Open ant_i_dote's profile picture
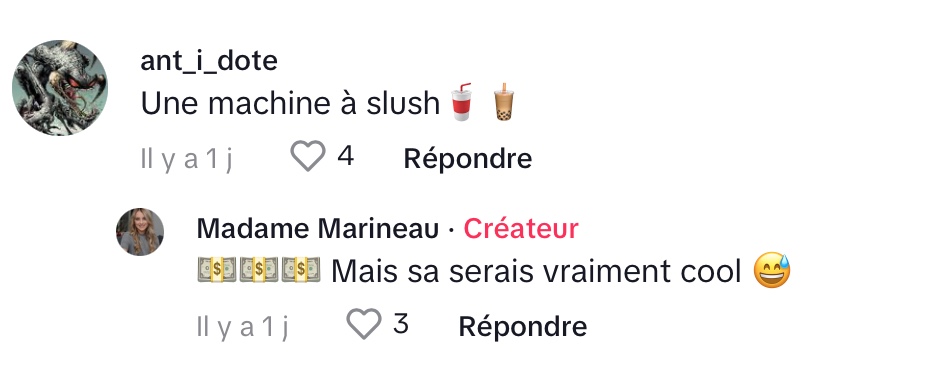Viewport: 932px width, 370px height. point(60,87)
